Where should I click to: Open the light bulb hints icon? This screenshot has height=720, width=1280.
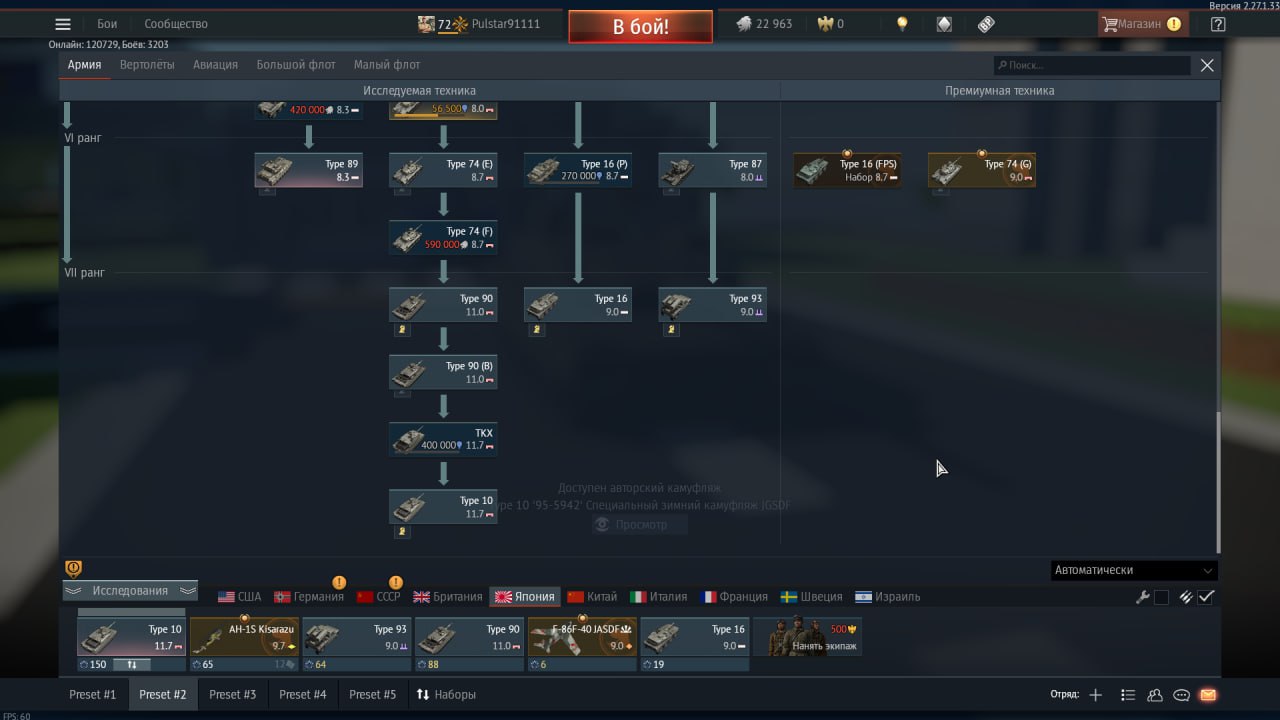(902, 24)
